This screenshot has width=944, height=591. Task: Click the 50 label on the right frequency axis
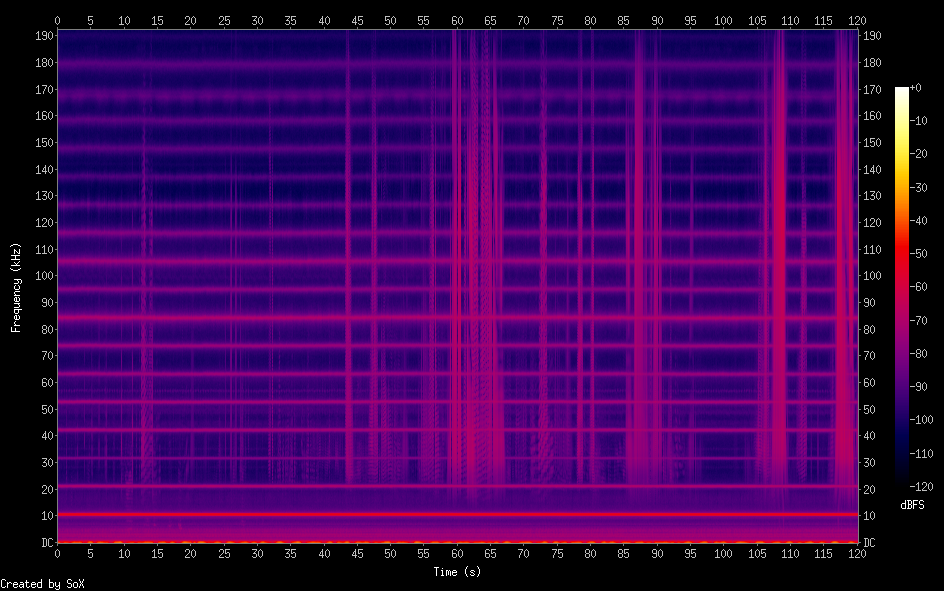(x=869, y=409)
